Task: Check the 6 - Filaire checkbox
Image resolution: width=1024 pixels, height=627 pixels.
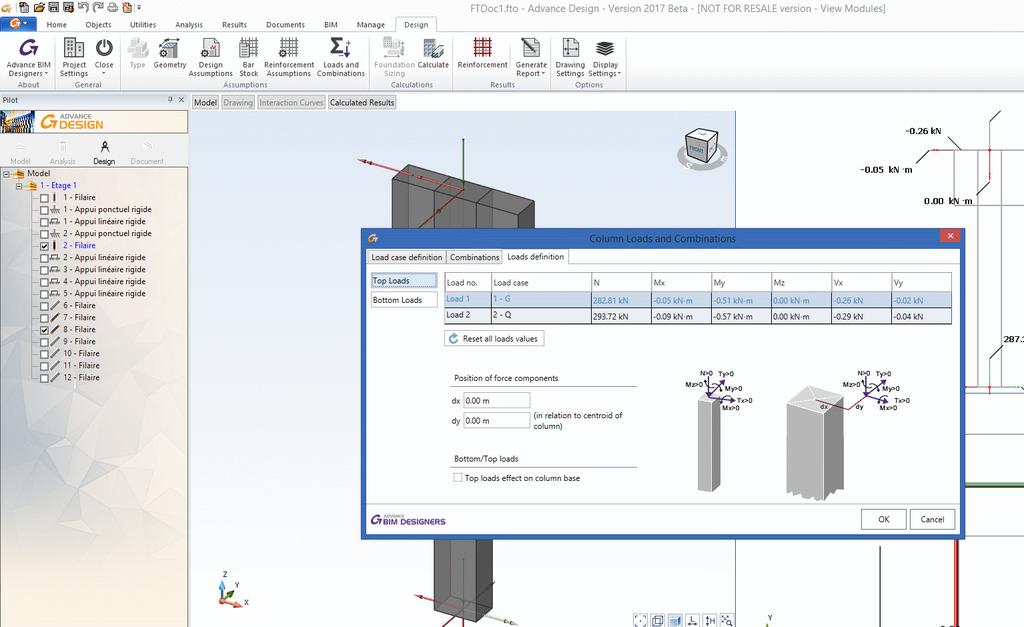Action: 44,306
